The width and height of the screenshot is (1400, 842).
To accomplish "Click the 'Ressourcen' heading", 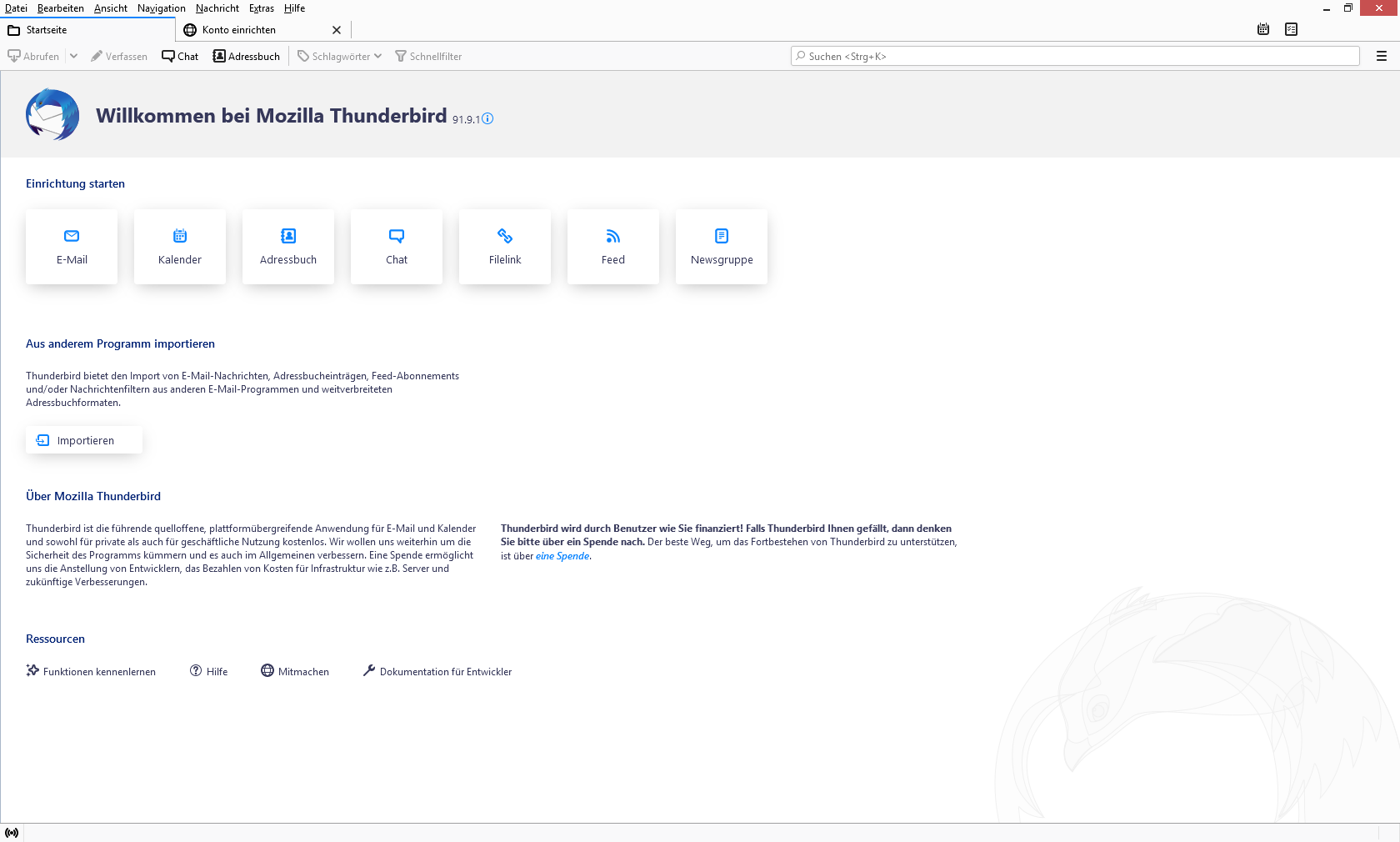I will (x=55, y=639).
